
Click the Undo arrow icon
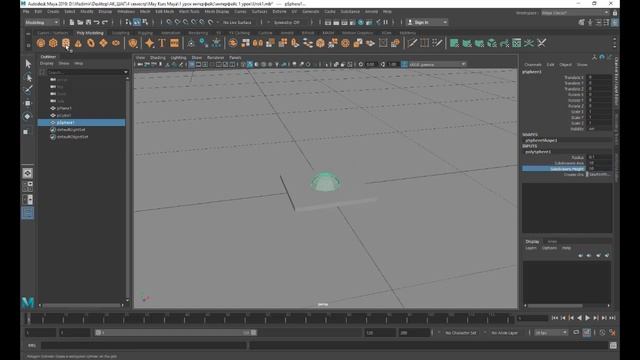tap(97, 22)
